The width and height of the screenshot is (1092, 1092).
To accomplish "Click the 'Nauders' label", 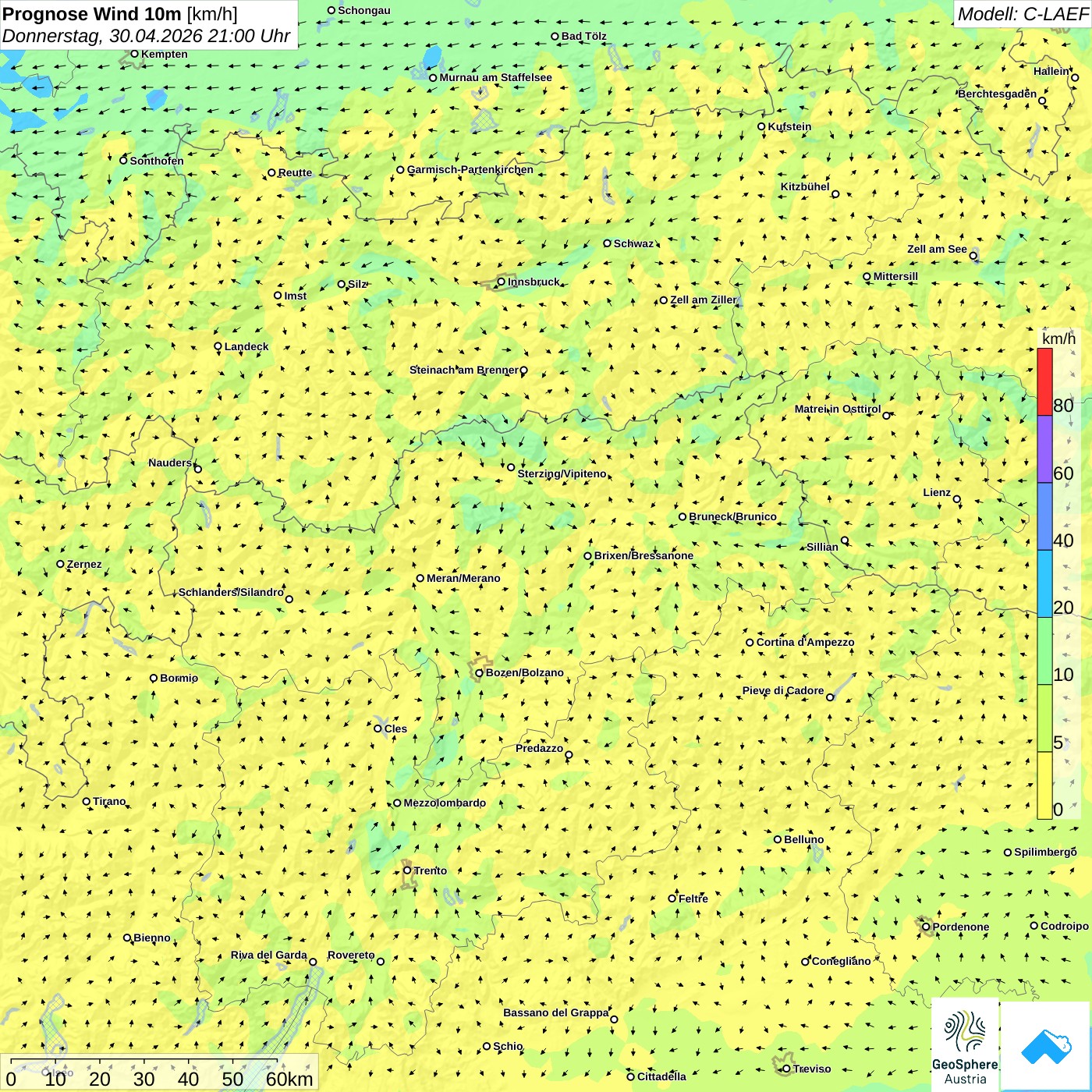I will [x=170, y=463].
